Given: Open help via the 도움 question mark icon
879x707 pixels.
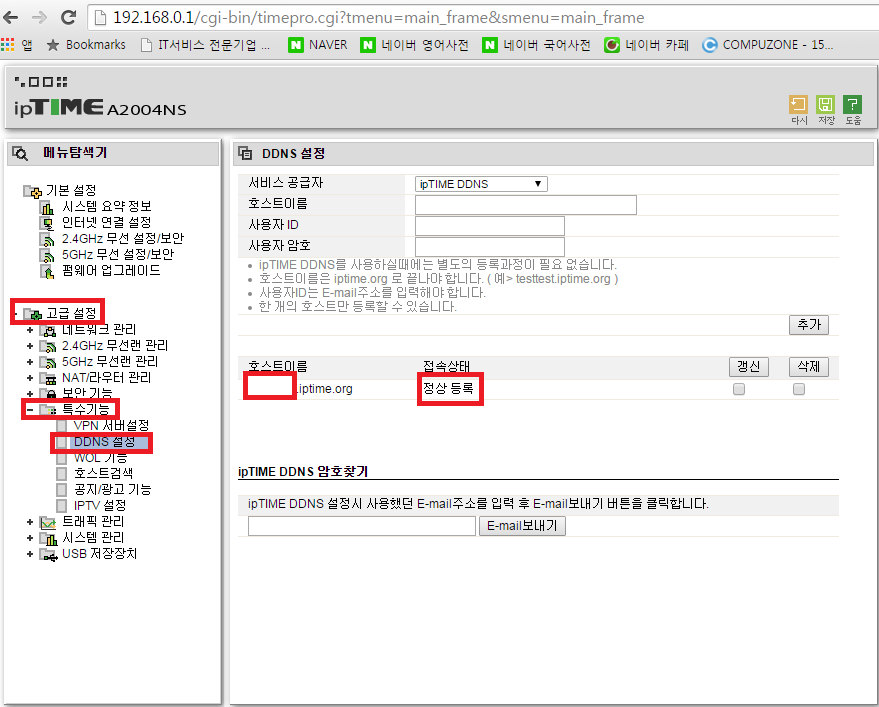Looking at the screenshot, I should click(852, 102).
